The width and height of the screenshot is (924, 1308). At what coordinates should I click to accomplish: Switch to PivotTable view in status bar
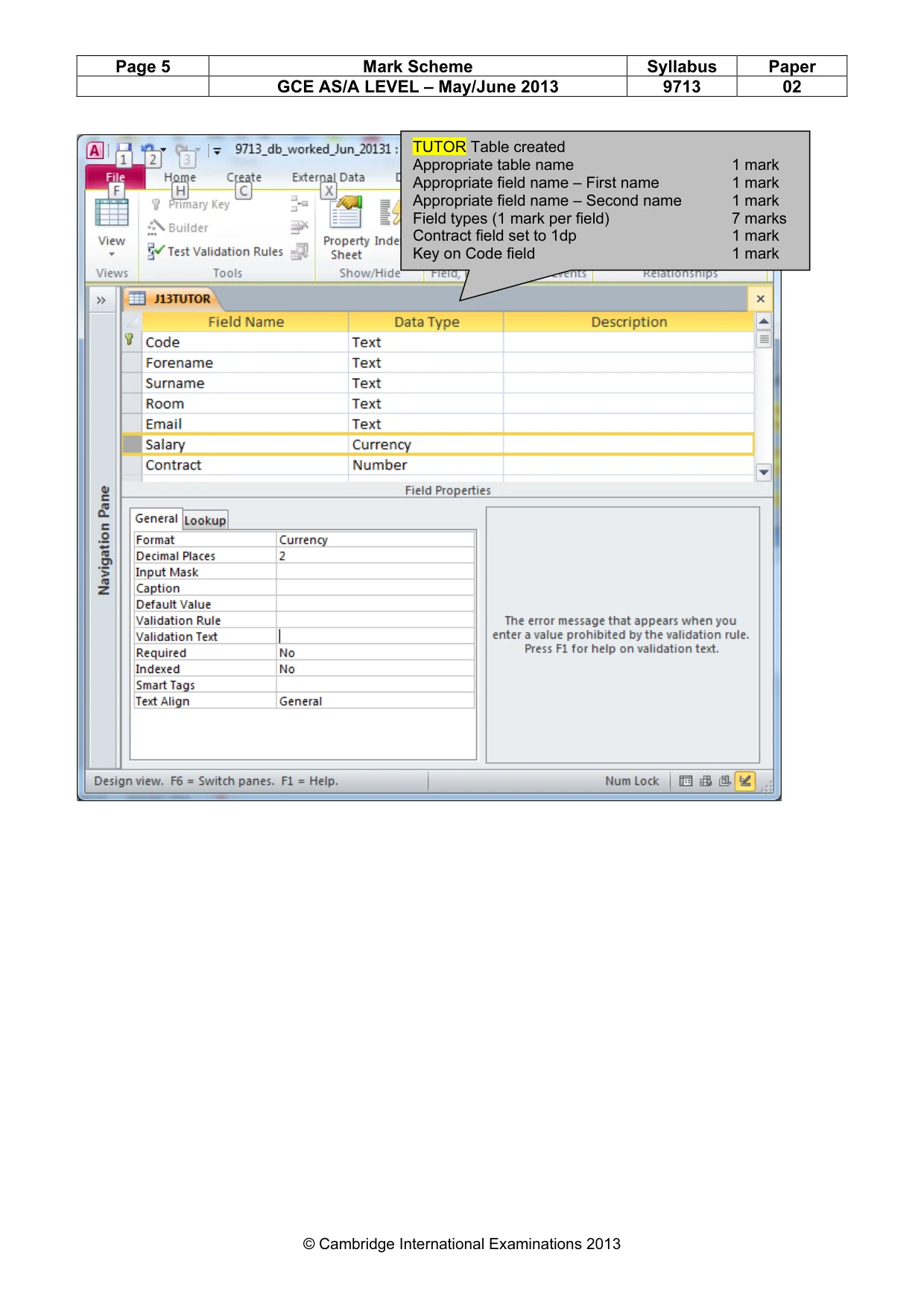[x=705, y=781]
